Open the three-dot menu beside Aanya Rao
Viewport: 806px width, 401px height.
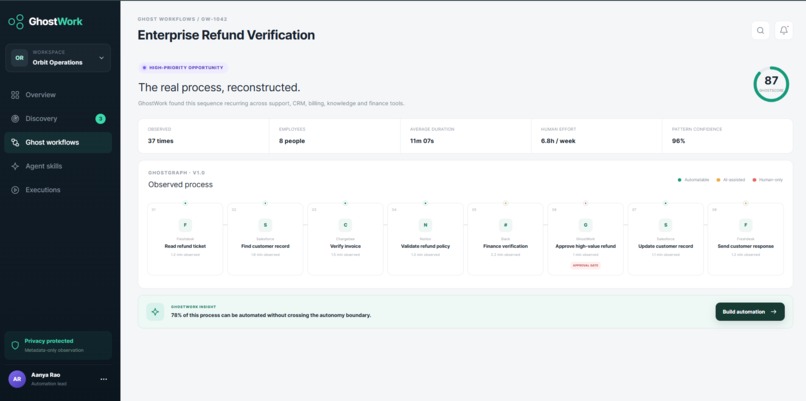click(104, 379)
